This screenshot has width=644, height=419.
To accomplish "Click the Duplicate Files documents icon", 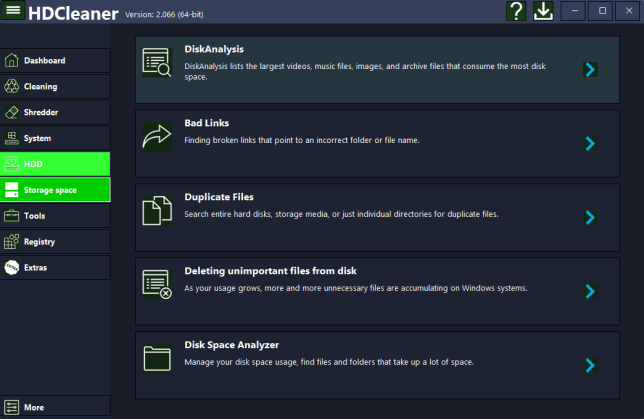I will click(157, 210).
